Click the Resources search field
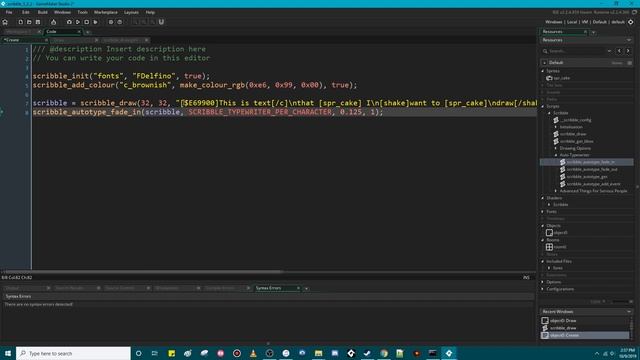The height and width of the screenshot is (360, 640). pos(577,51)
